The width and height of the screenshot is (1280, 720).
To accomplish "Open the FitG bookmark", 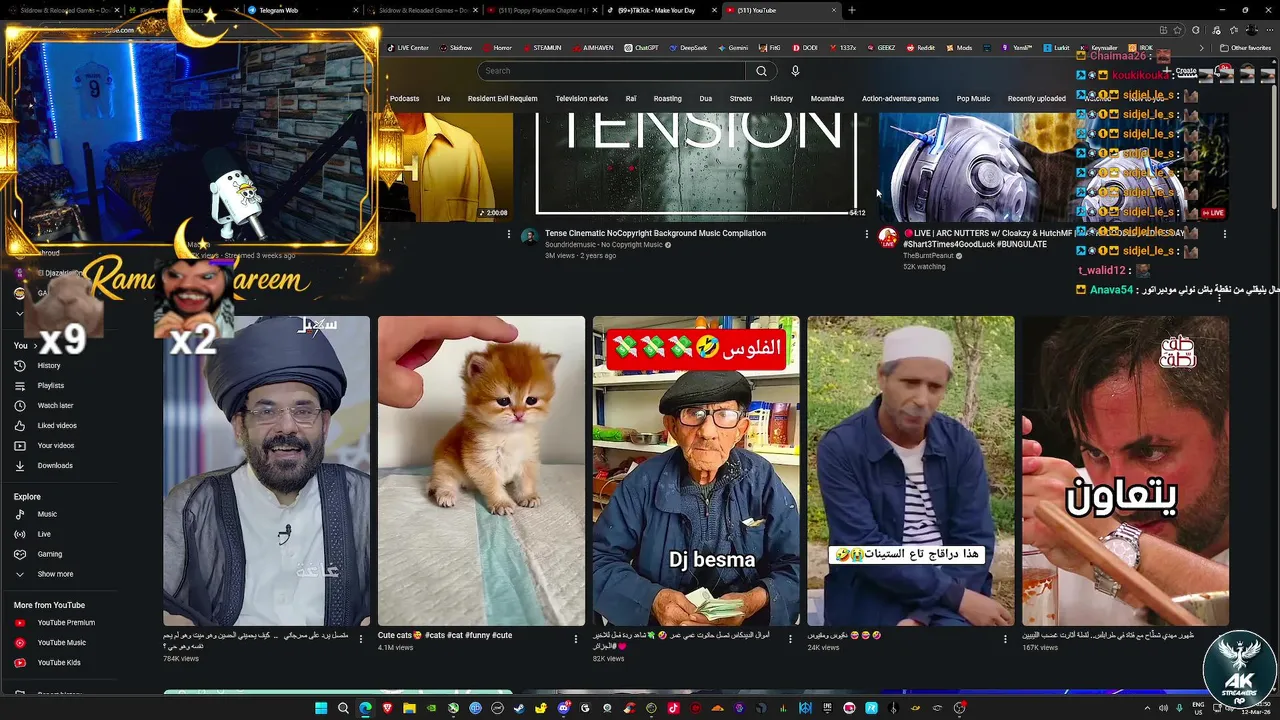I will point(770,47).
